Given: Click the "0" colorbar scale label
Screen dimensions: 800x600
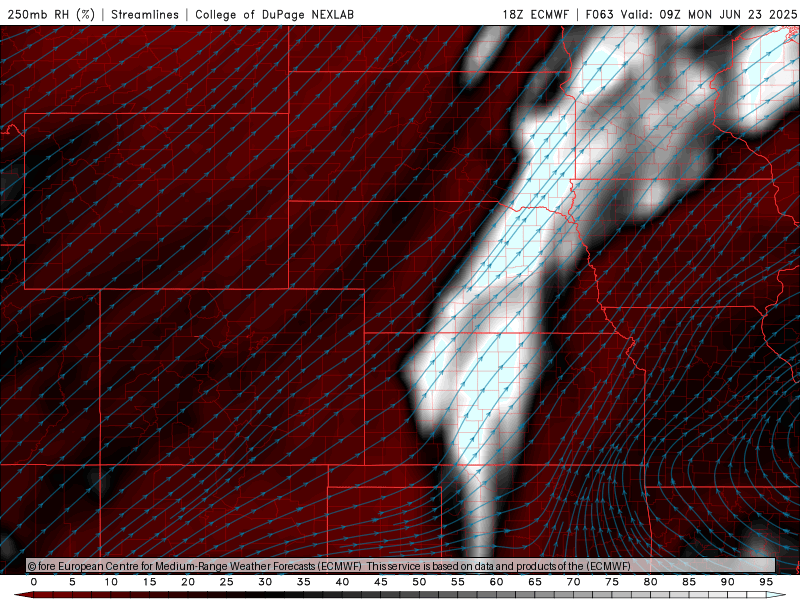Looking at the screenshot, I should tap(34, 582).
